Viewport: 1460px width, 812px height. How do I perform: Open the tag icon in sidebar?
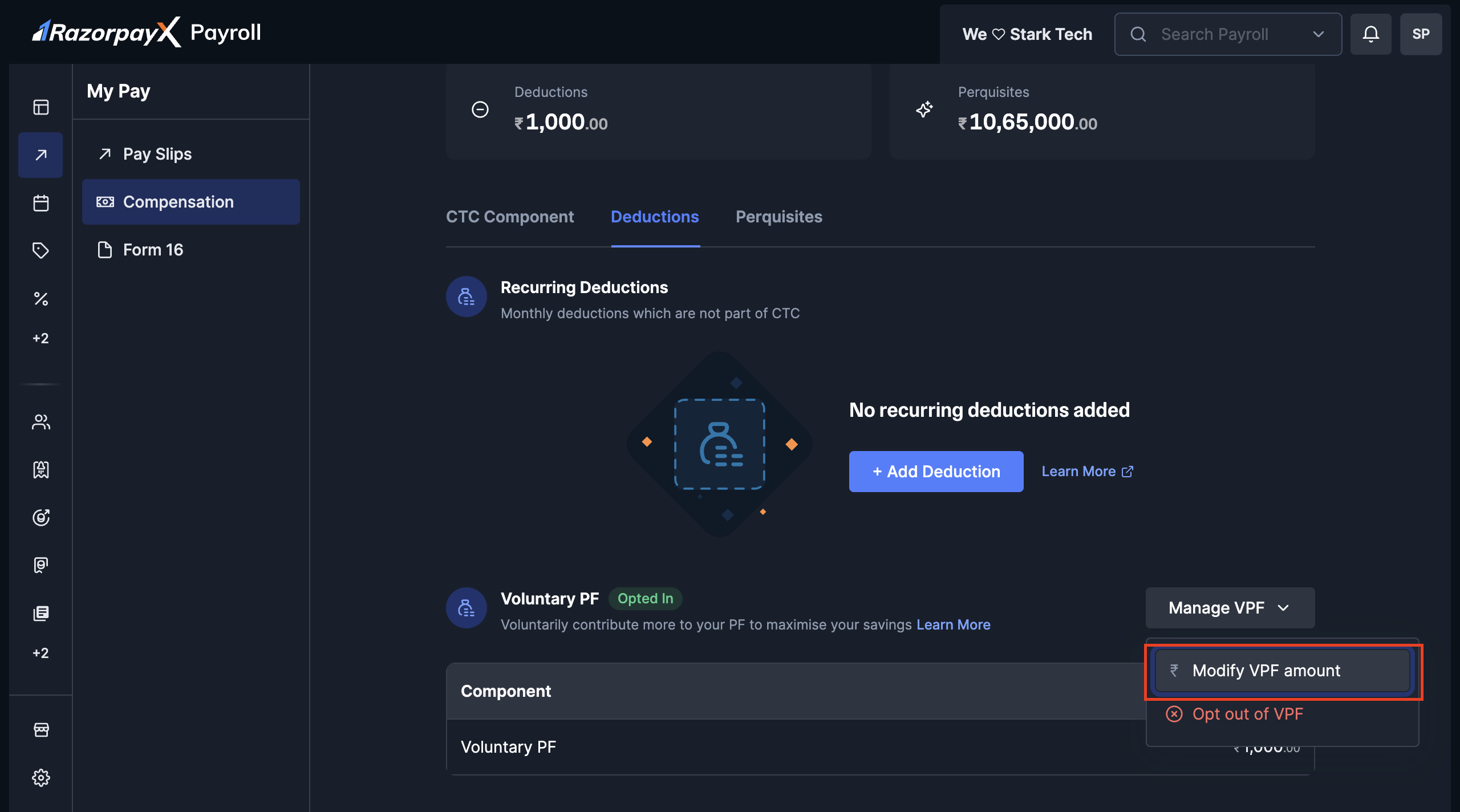[x=41, y=250]
